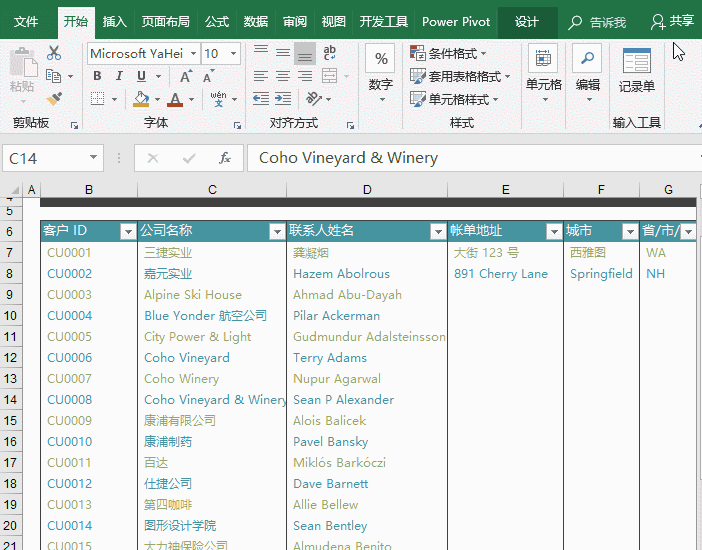Click the Center horizontal alignment icon
Image resolution: width=702 pixels, height=550 pixels.
282,76
